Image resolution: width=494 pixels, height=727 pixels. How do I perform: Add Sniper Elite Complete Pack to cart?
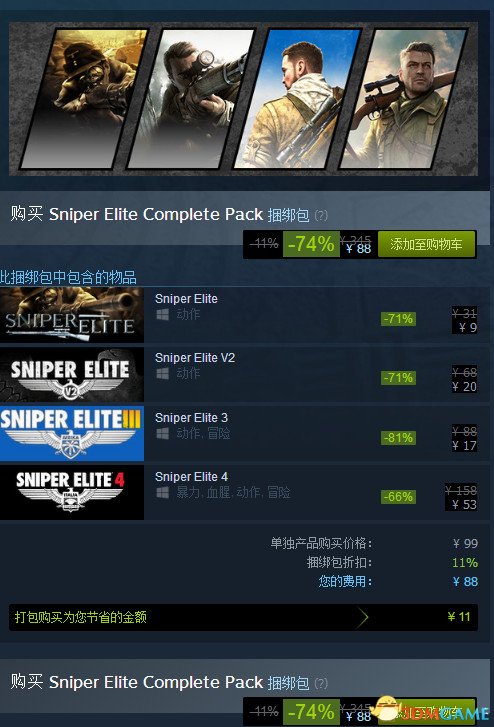[426, 244]
